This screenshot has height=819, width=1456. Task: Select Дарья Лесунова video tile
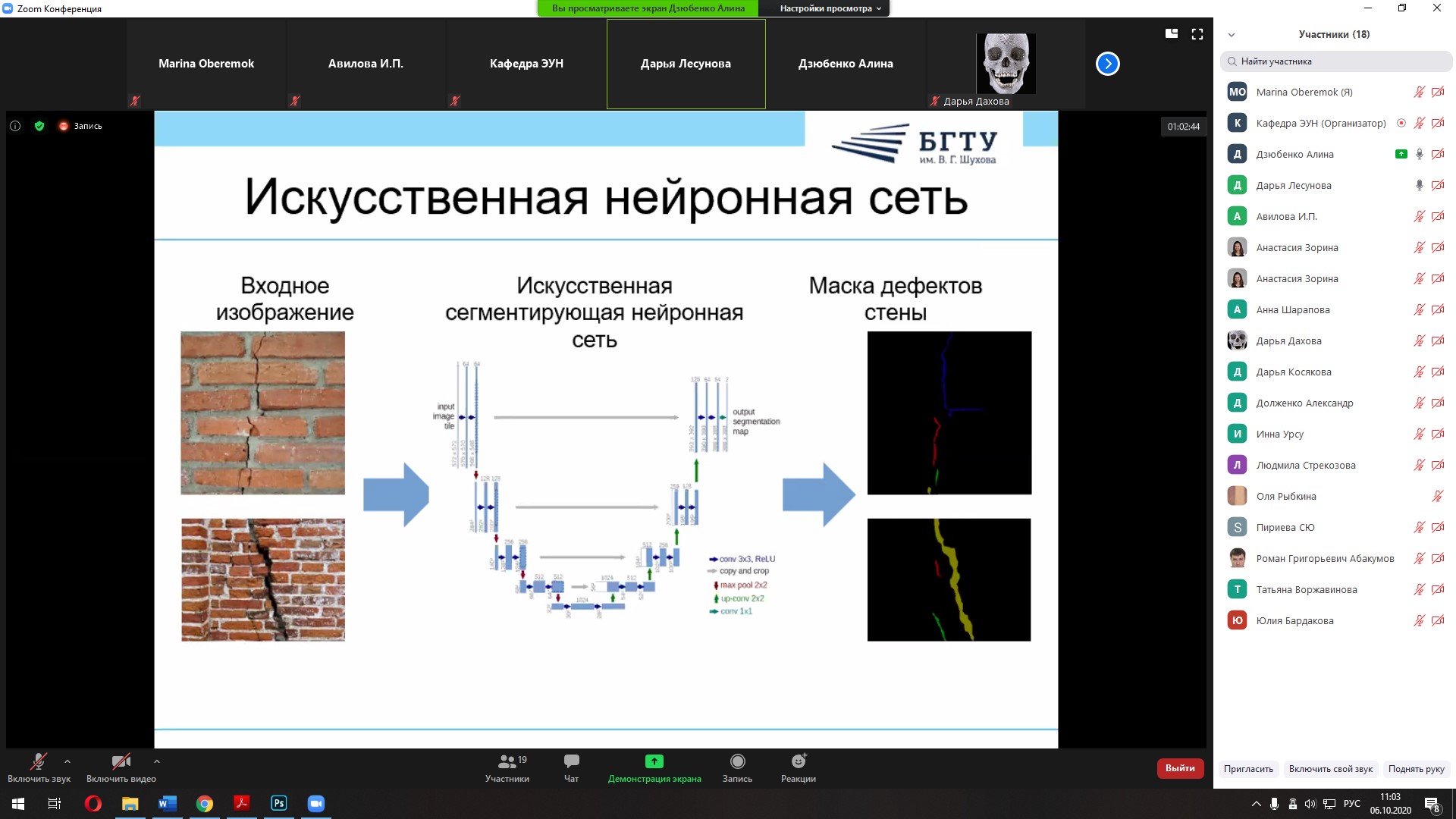tap(686, 64)
